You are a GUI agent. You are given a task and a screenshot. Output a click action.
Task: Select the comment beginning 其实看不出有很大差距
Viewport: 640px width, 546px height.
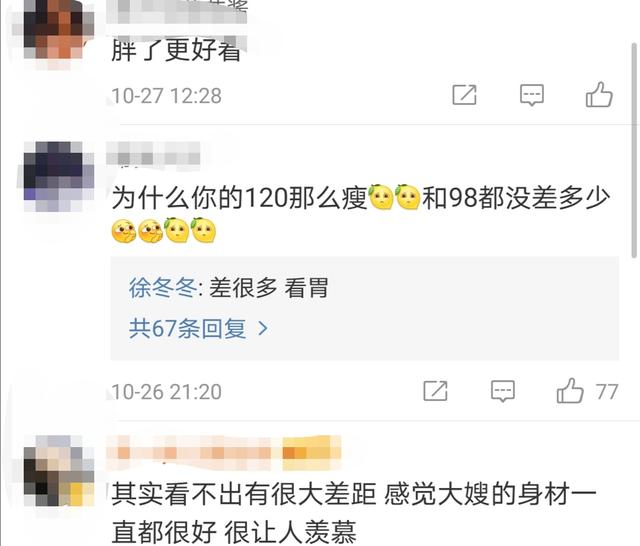click(x=354, y=513)
